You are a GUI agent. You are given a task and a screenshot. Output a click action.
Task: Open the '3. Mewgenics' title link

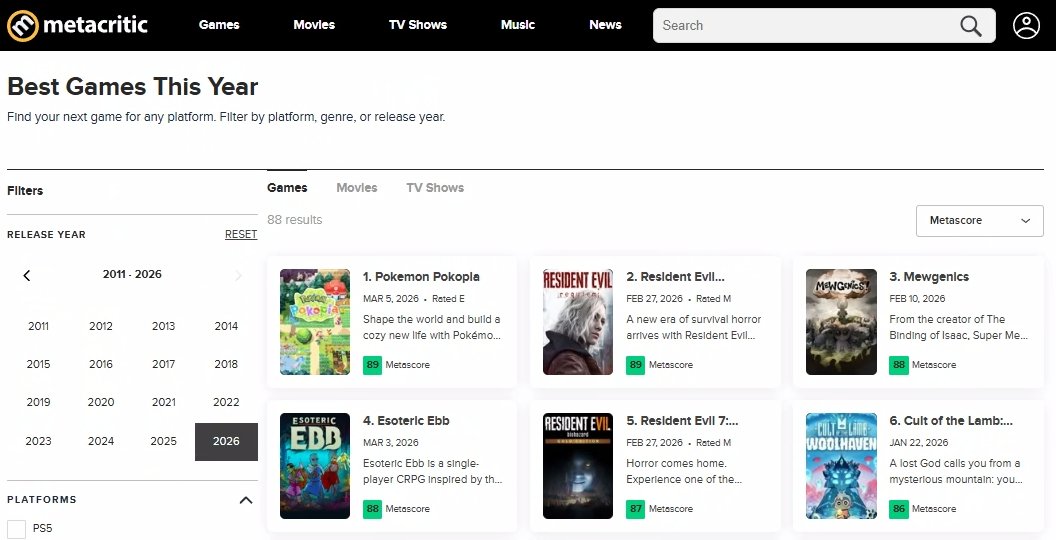[x=929, y=277]
